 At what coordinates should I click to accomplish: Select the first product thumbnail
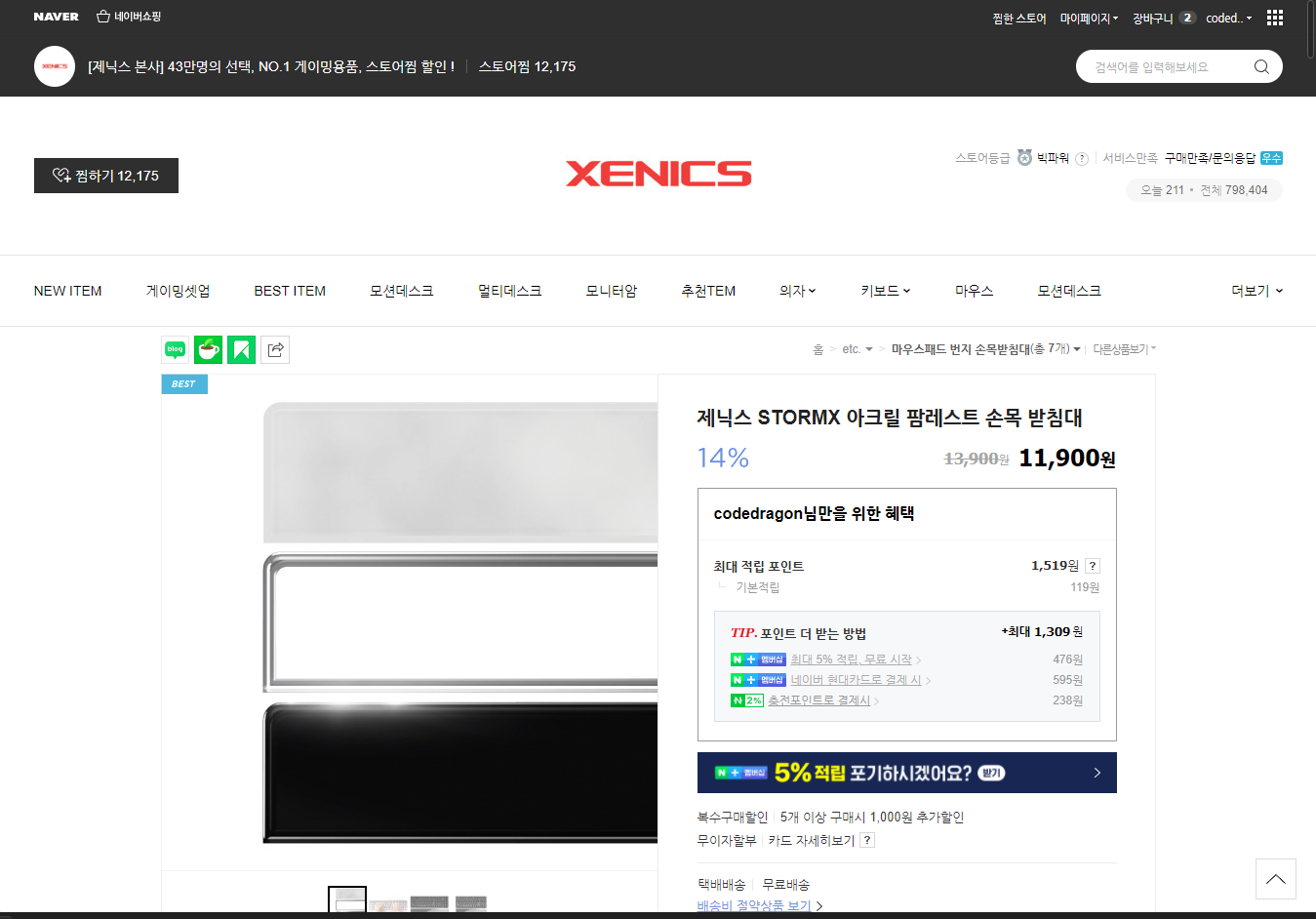(347, 899)
